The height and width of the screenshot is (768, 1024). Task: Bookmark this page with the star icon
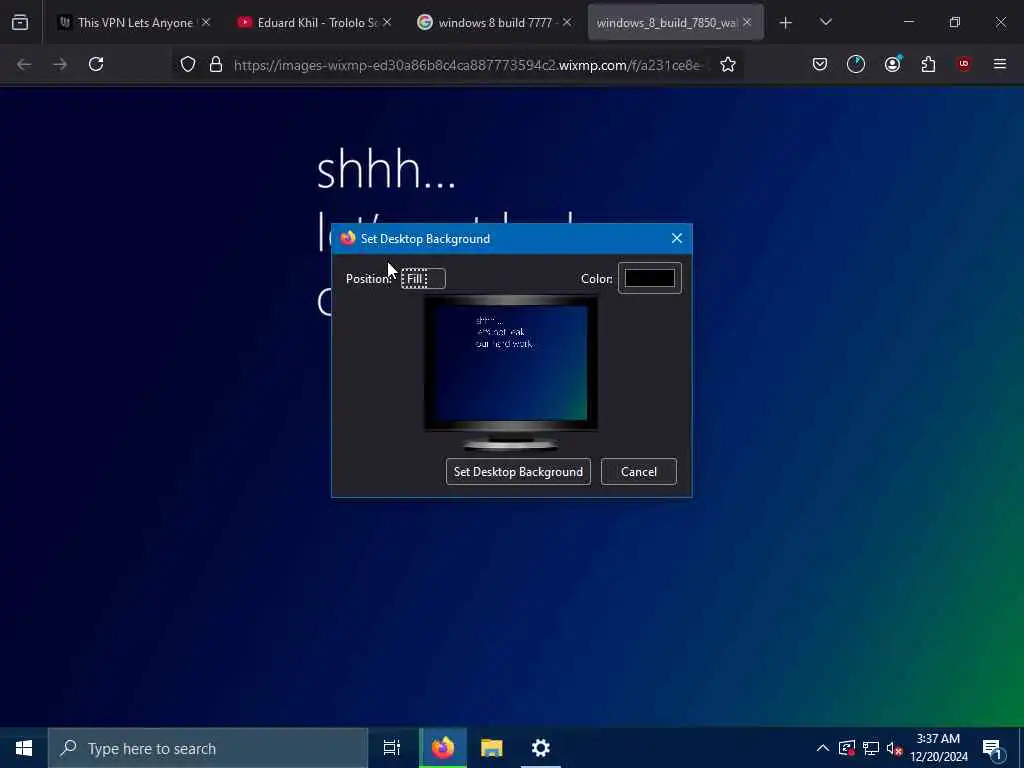[728, 64]
